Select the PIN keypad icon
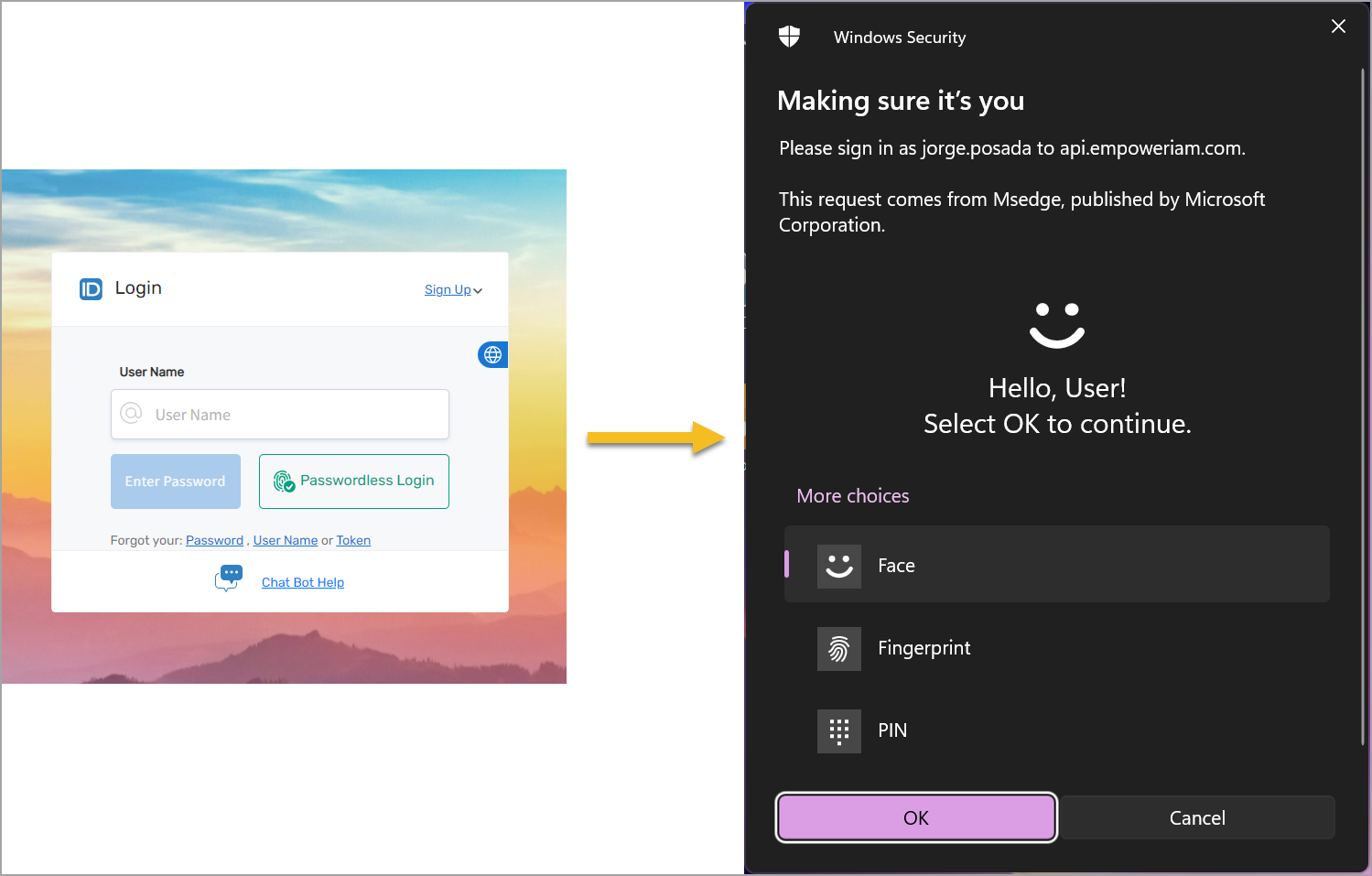 point(838,731)
